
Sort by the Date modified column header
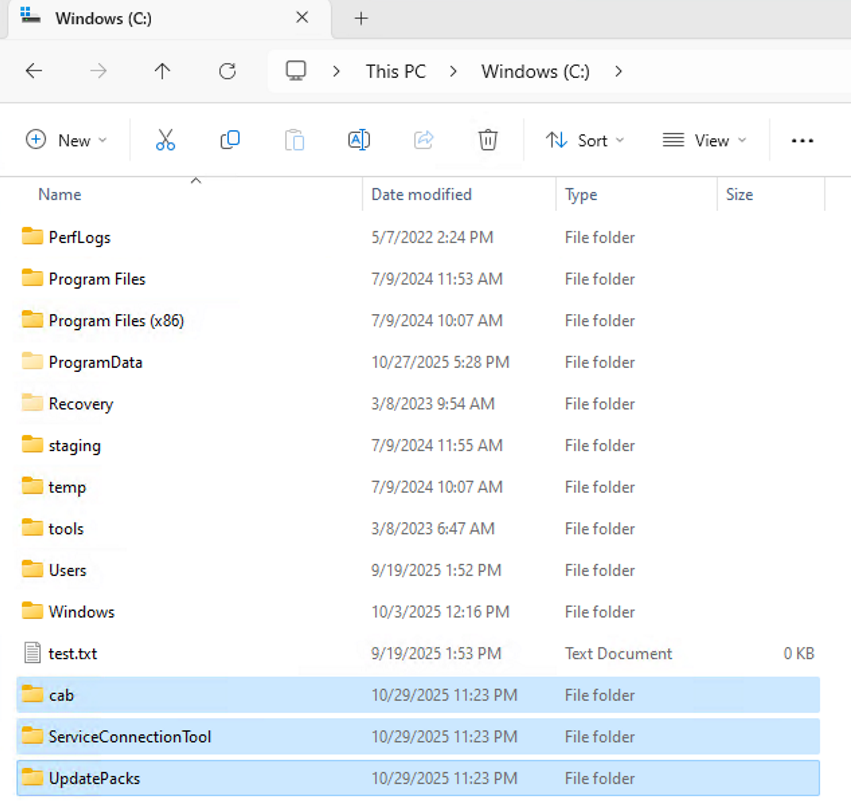[x=421, y=194]
